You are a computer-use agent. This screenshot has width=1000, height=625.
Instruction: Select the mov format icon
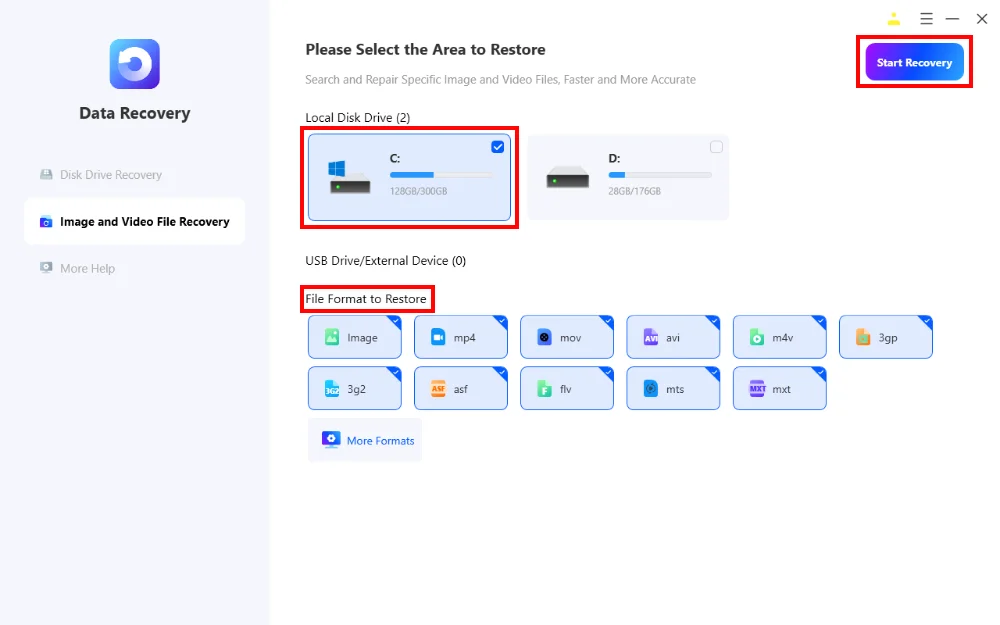click(544, 338)
